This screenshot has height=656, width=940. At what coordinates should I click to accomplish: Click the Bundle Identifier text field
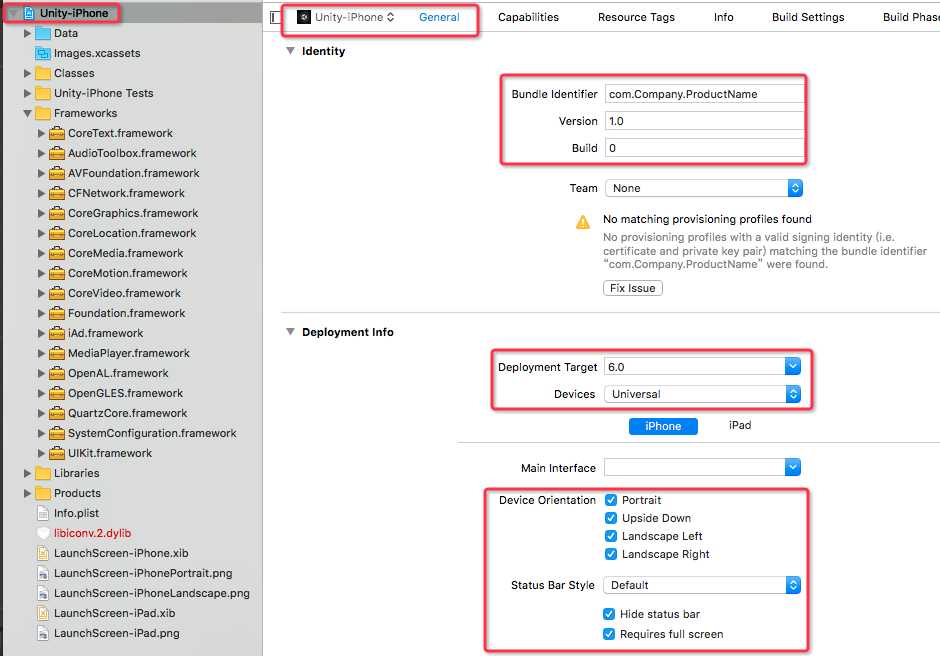704,94
